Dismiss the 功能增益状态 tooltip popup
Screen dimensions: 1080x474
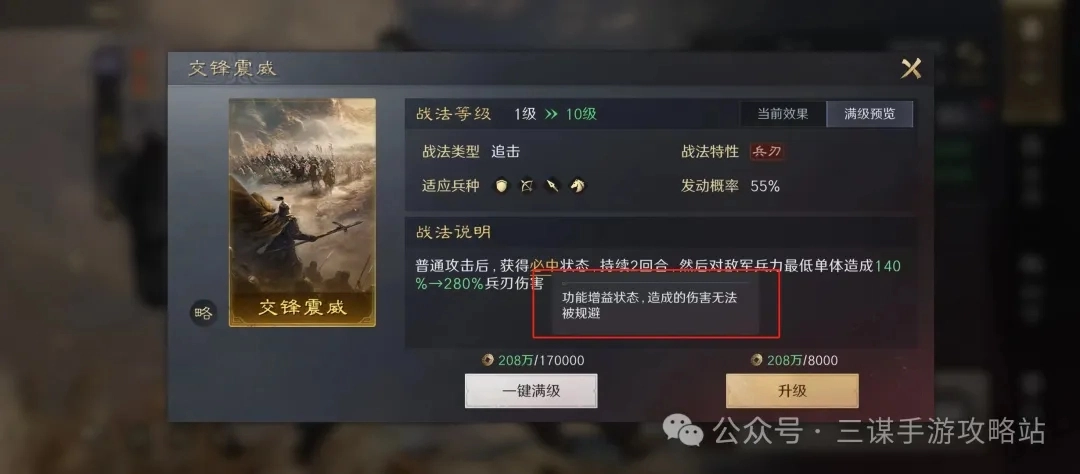(655, 304)
